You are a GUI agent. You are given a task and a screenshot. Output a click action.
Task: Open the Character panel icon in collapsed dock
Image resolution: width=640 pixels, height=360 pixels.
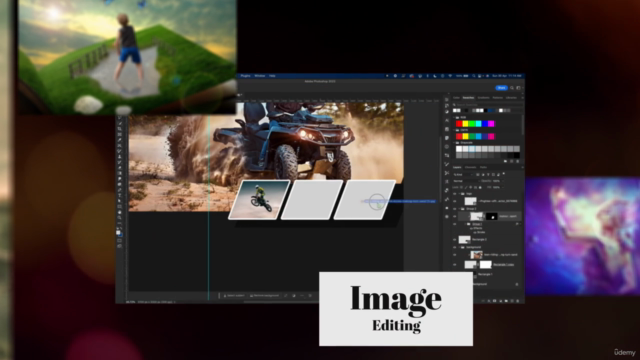coord(447,120)
